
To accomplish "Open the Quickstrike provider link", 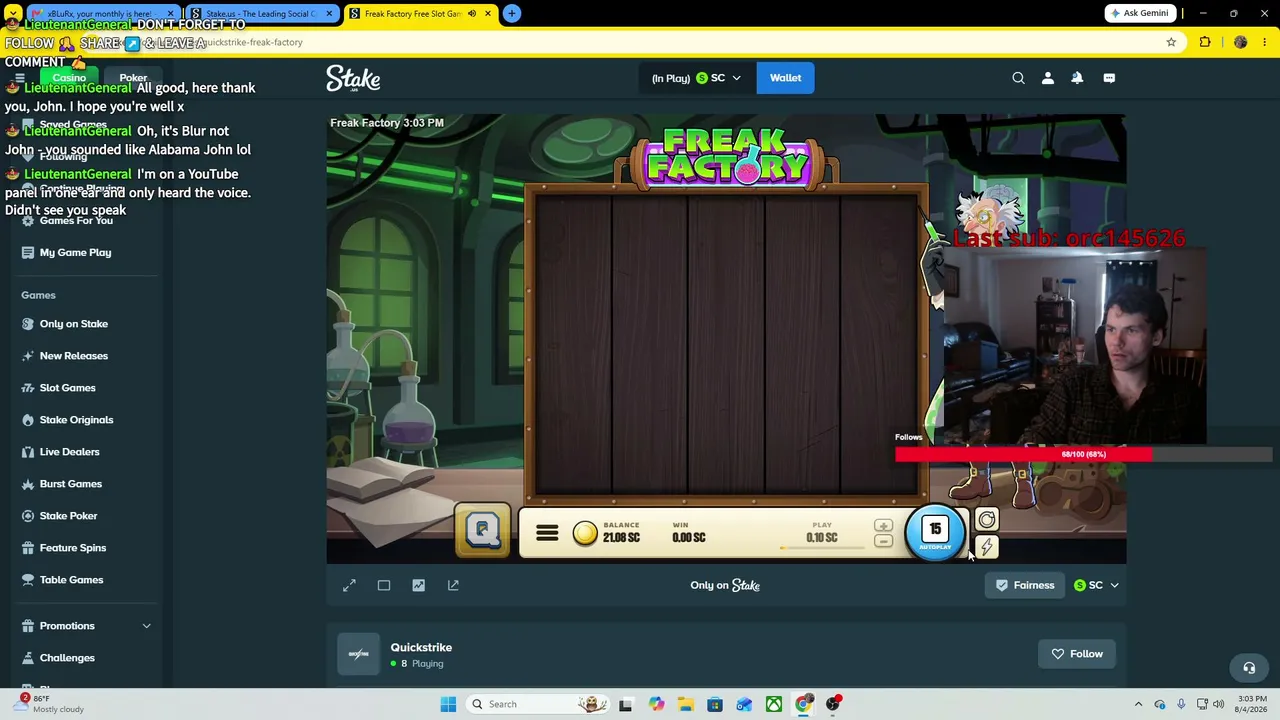I will point(421,647).
